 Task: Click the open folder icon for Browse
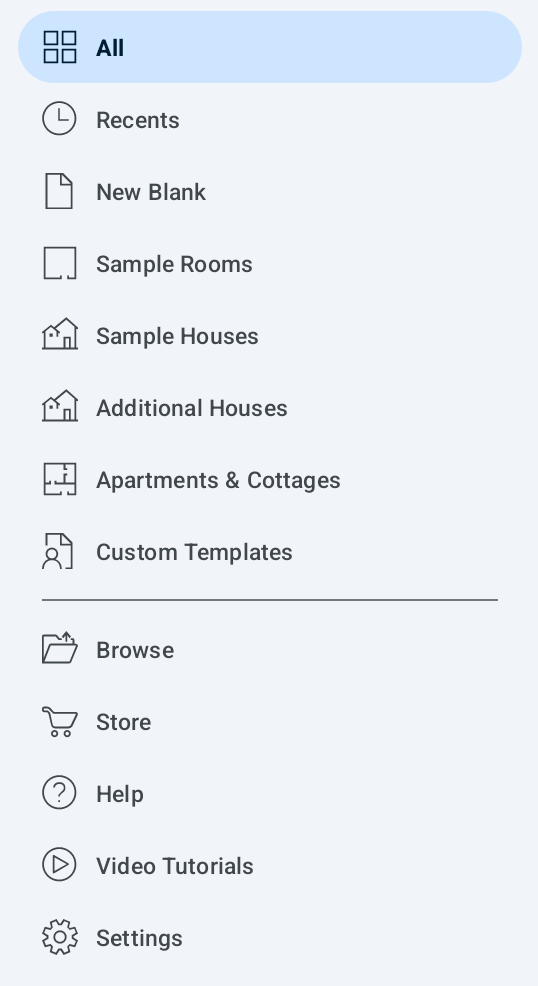(x=60, y=648)
